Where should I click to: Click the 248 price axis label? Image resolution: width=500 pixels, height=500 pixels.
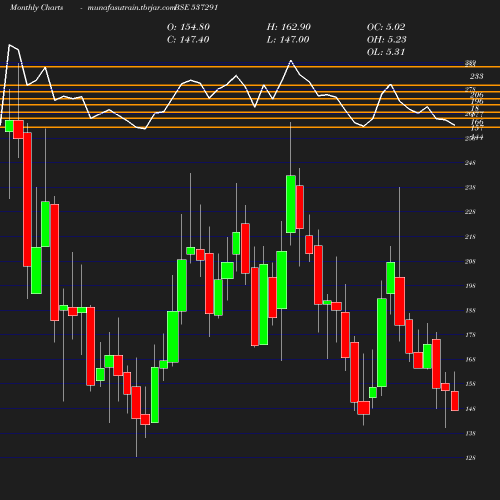470,163
